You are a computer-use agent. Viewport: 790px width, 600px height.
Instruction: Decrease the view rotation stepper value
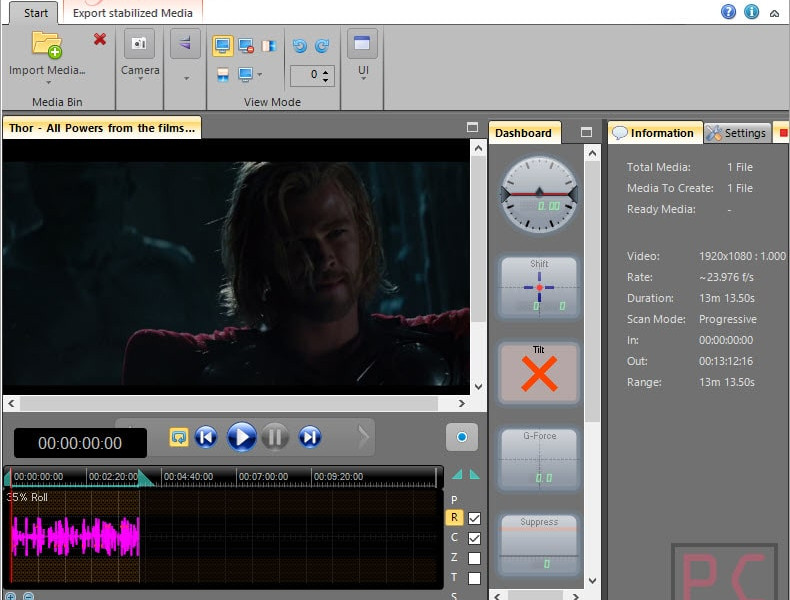pyautogui.click(x=326, y=80)
